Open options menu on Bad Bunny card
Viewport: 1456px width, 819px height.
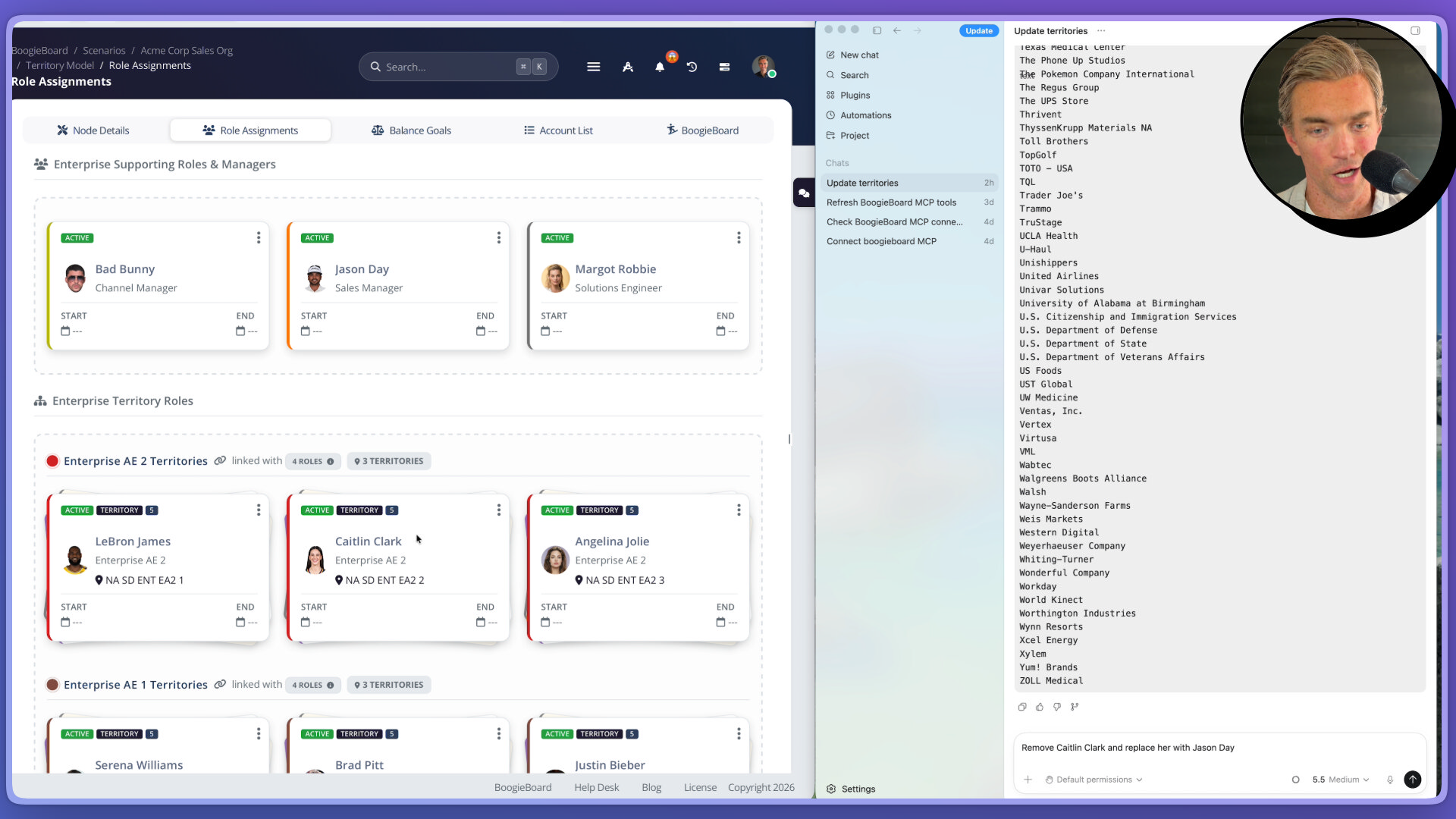[259, 238]
